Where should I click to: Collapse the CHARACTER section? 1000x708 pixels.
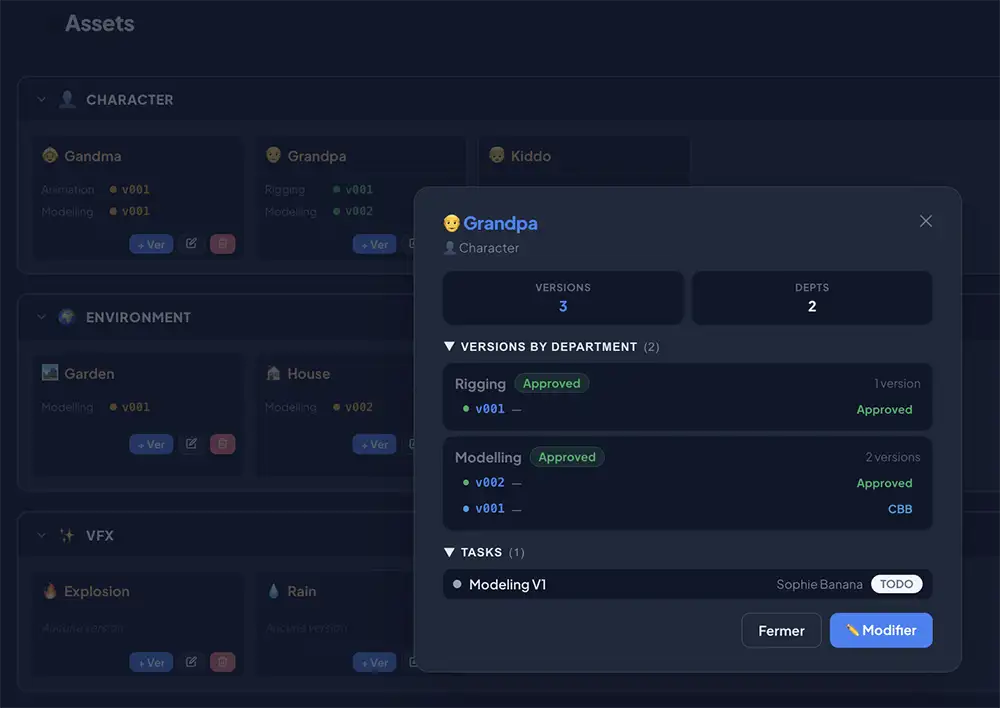coord(39,99)
